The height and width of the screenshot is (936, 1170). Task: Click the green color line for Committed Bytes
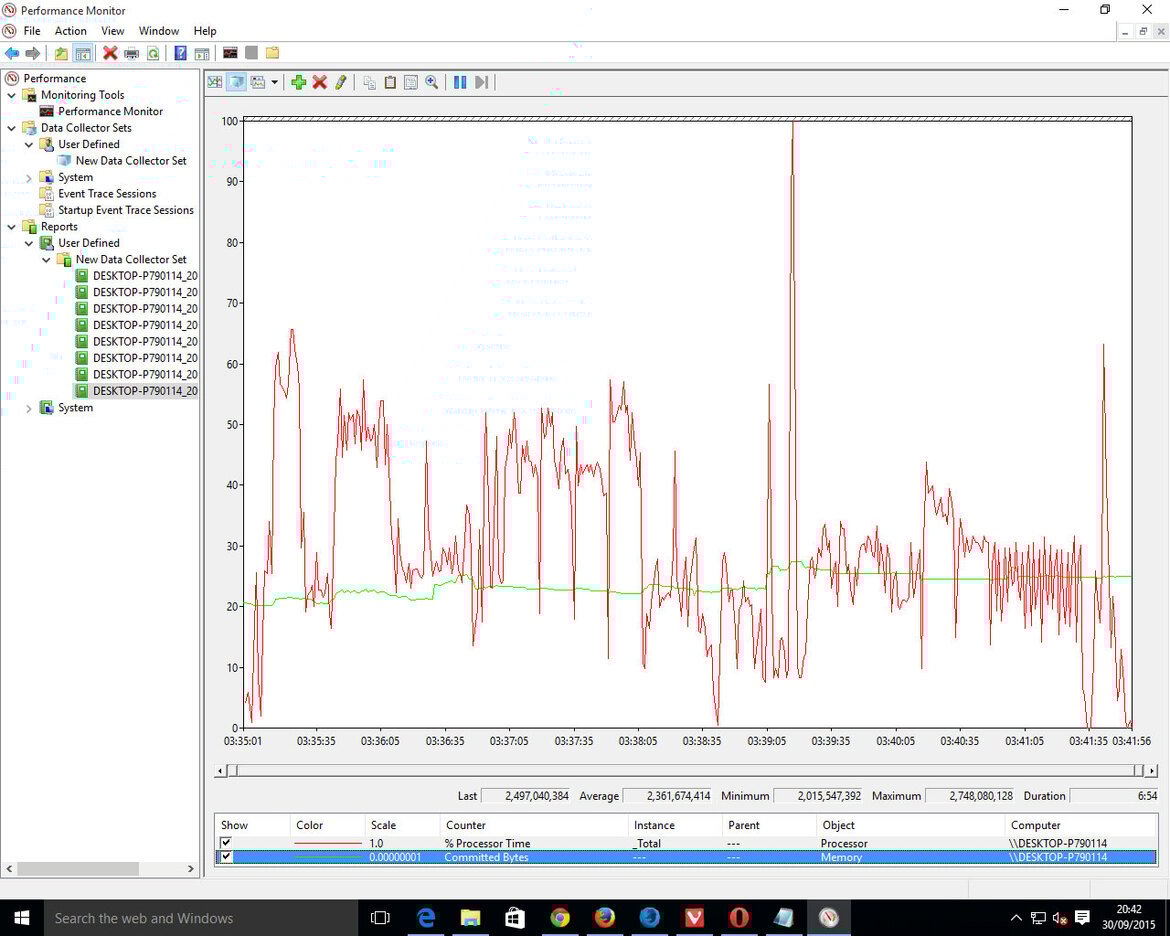tap(328, 857)
